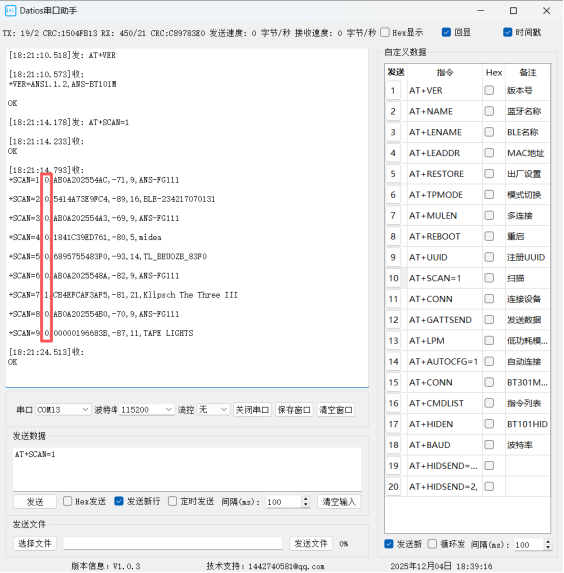Click the file path input field

point(173,543)
